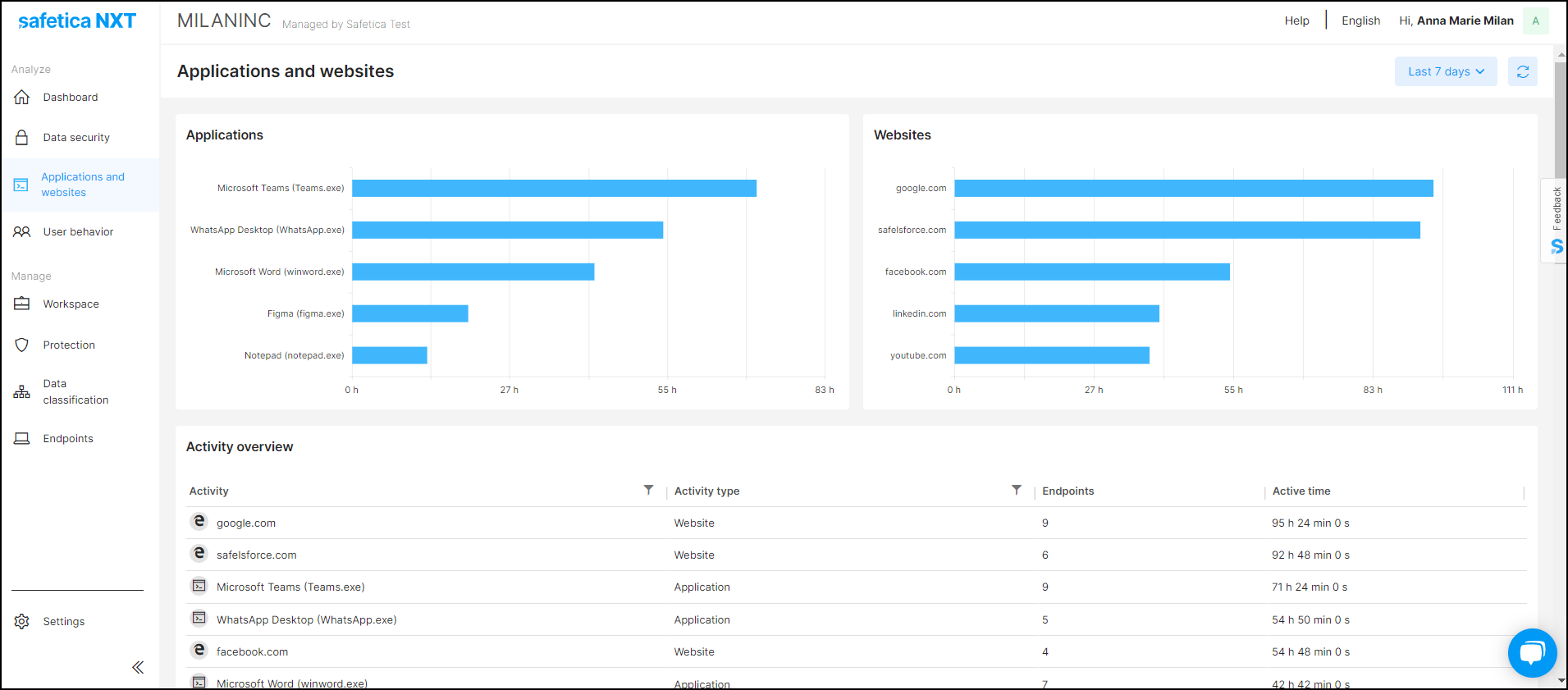
Task: Open Settings gear icon
Action: click(22, 621)
